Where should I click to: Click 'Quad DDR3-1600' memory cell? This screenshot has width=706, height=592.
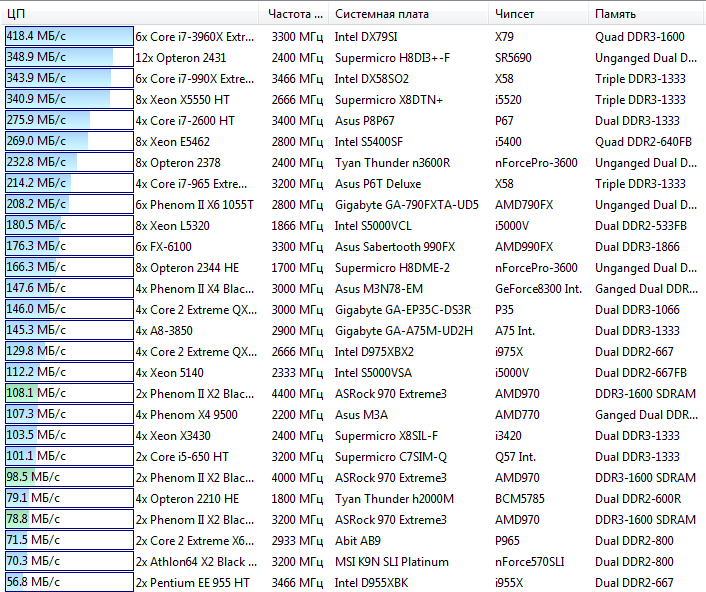click(640, 37)
